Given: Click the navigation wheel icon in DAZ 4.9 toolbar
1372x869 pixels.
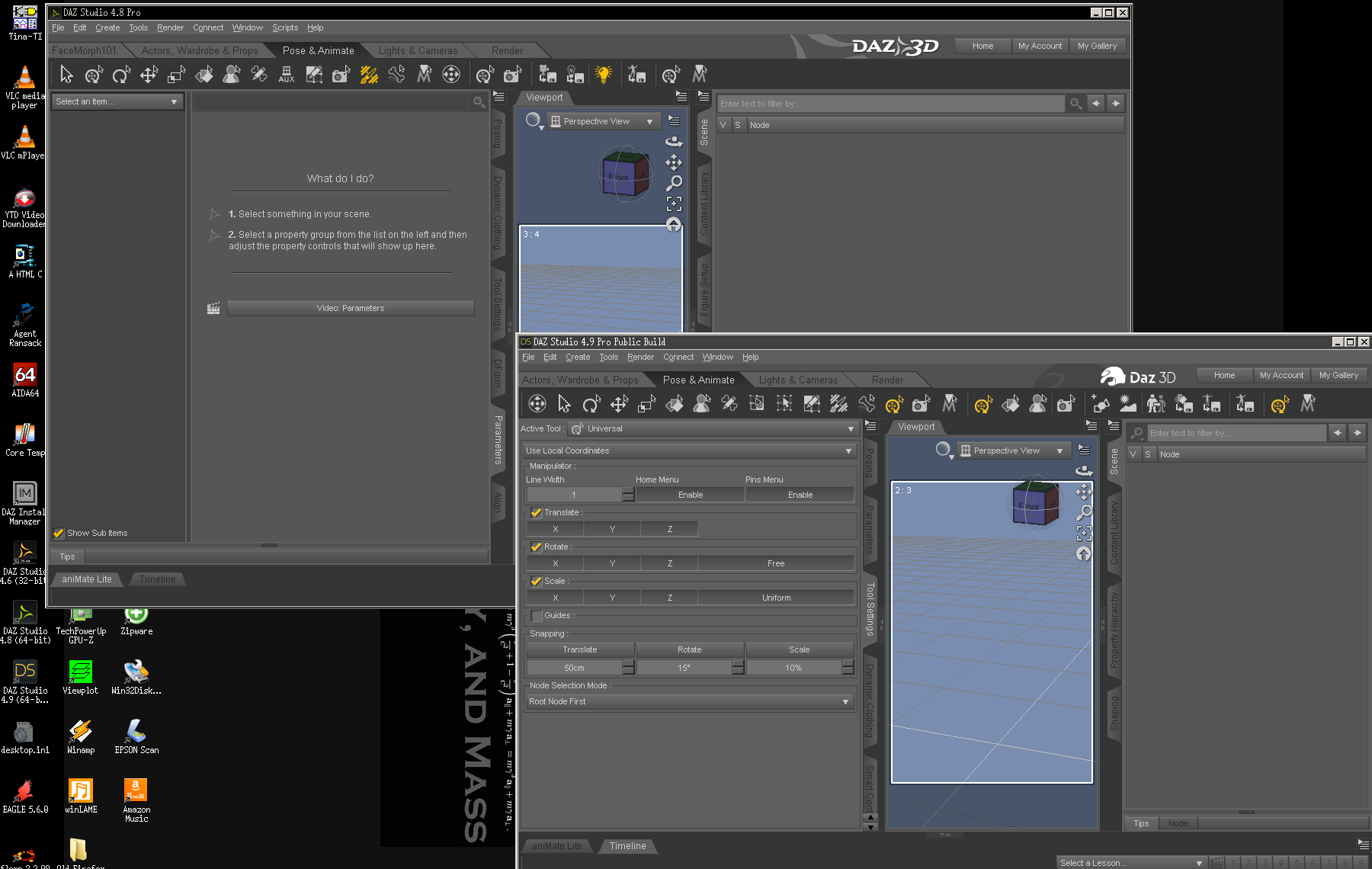Looking at the screenshot, I should coord(537,403).
